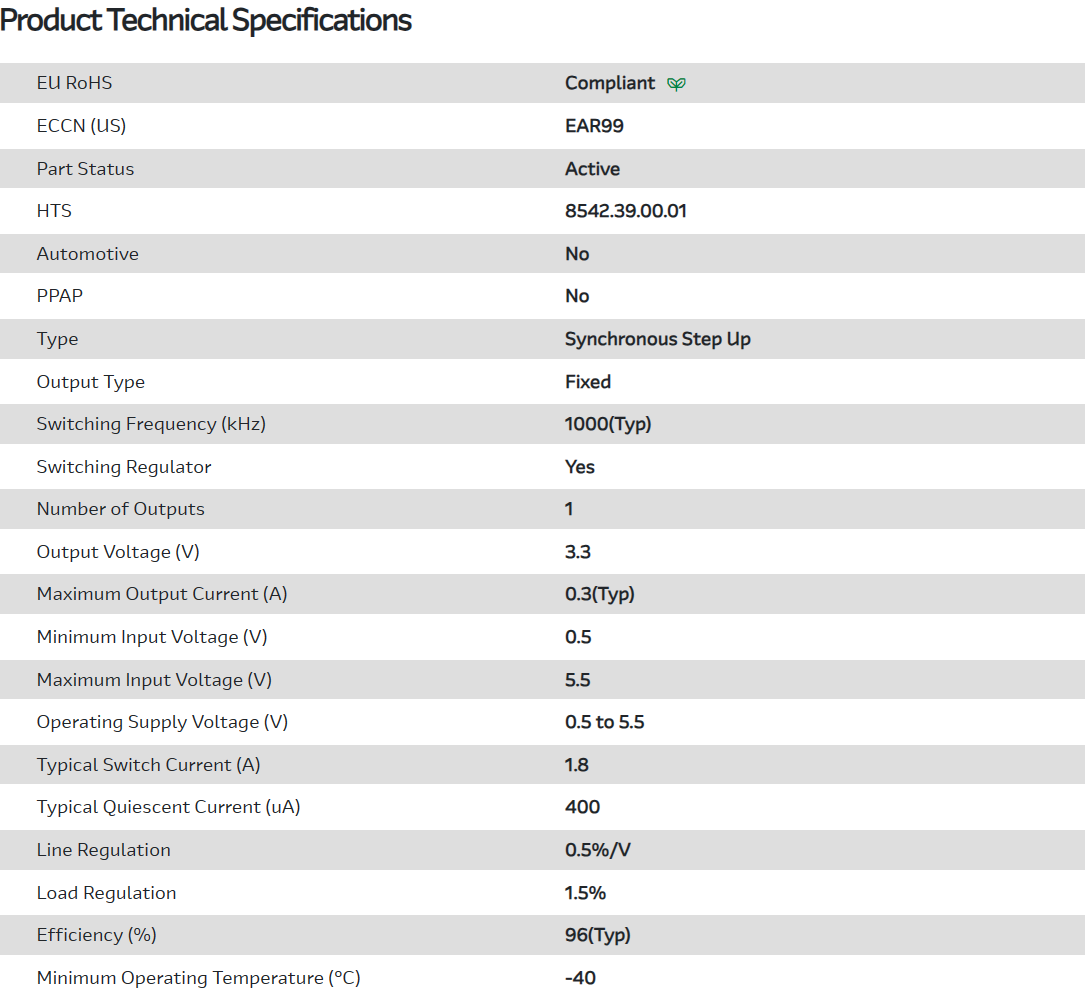The width and height of the screenshot is (1085, 994).
Task: Click the Compliant status text
Action: (610, 83)
